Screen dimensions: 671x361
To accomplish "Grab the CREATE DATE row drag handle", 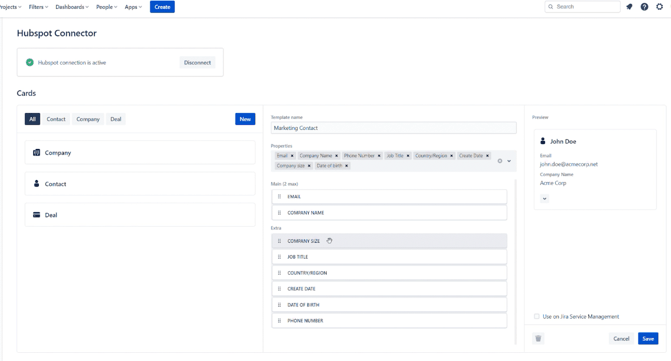I will (279, 289).
